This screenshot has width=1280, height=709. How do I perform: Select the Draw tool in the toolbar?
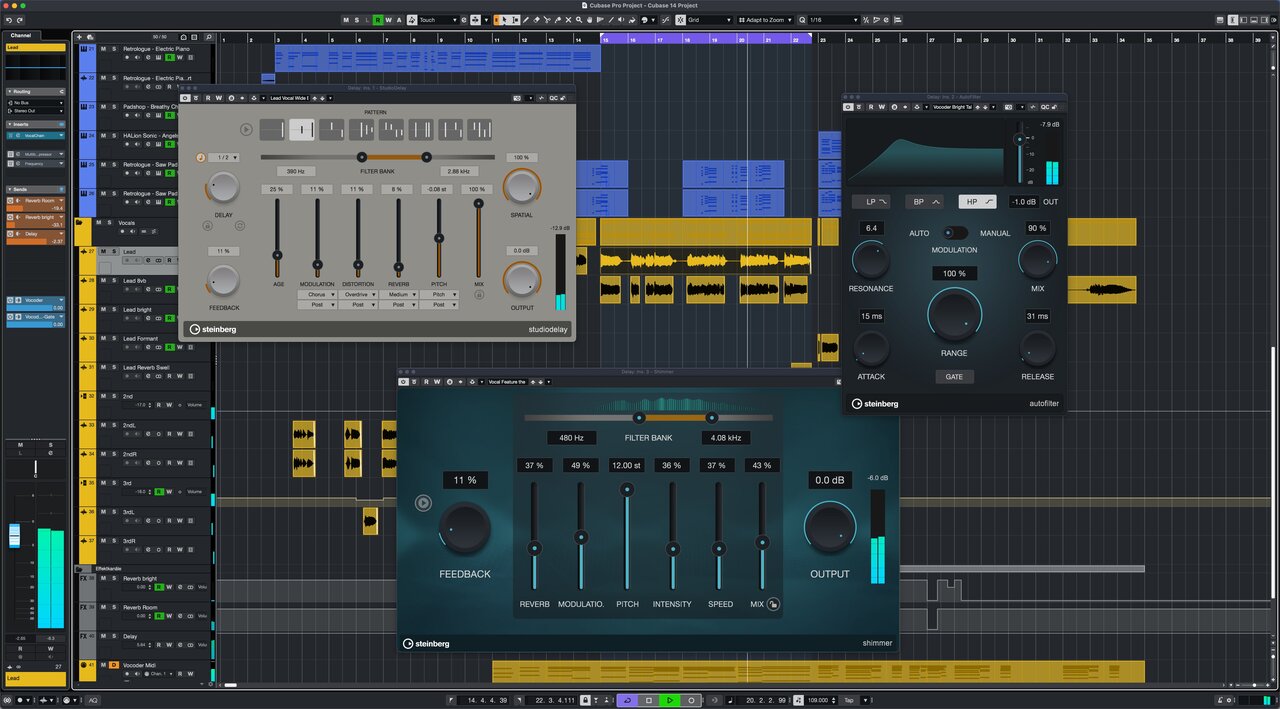tap(527, 19)
